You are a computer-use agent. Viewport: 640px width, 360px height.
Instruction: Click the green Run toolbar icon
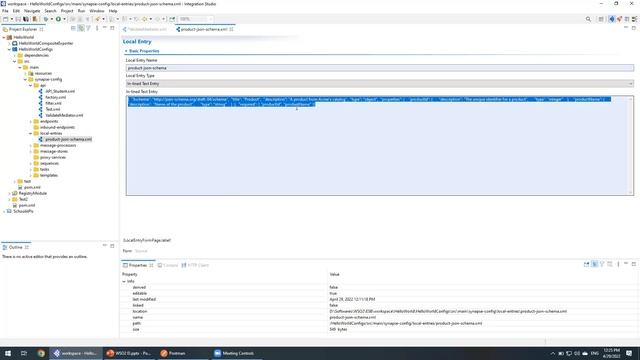(x=58, y=19)
